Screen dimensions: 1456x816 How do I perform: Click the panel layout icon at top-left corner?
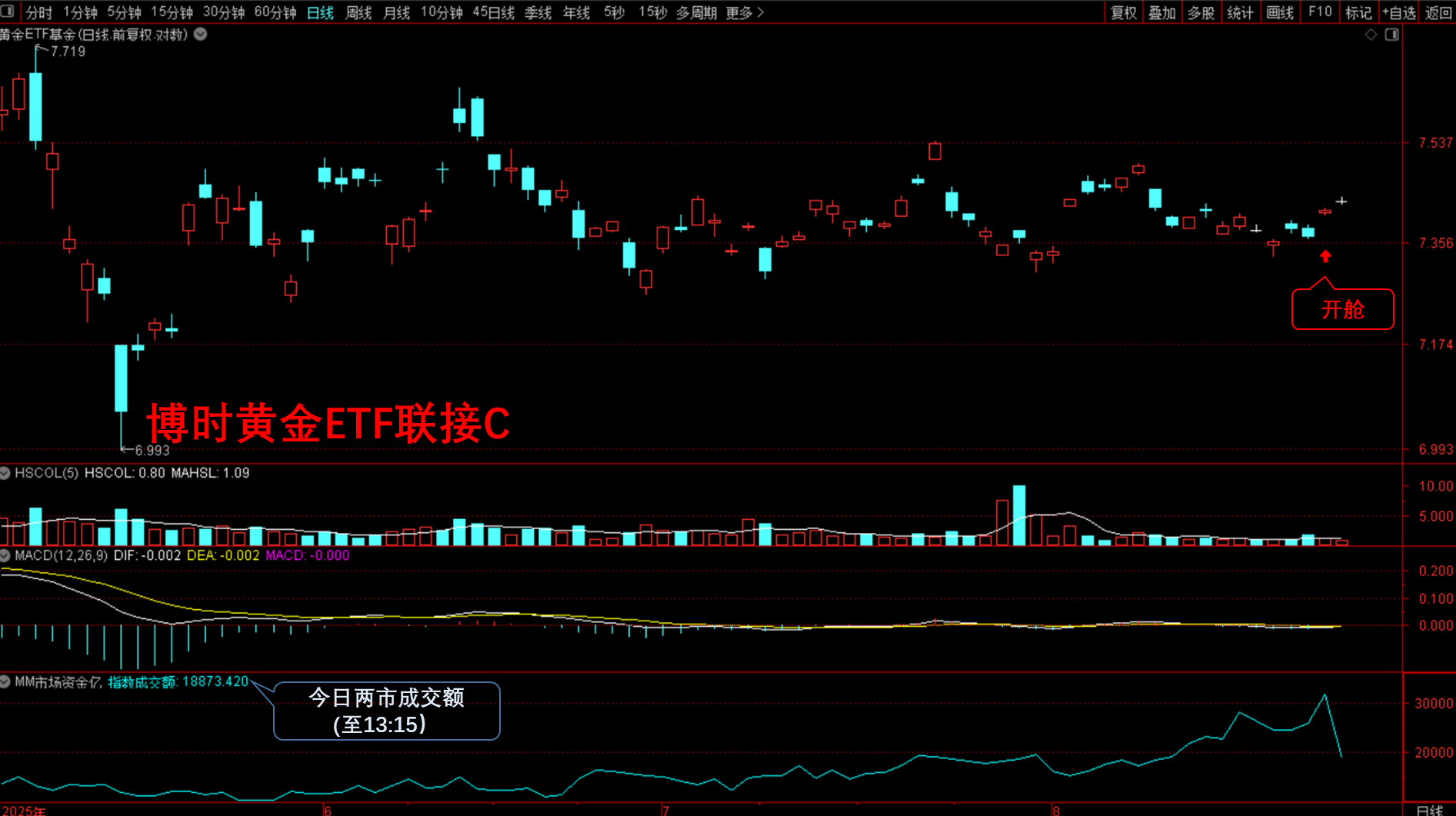tap(8, 12)
